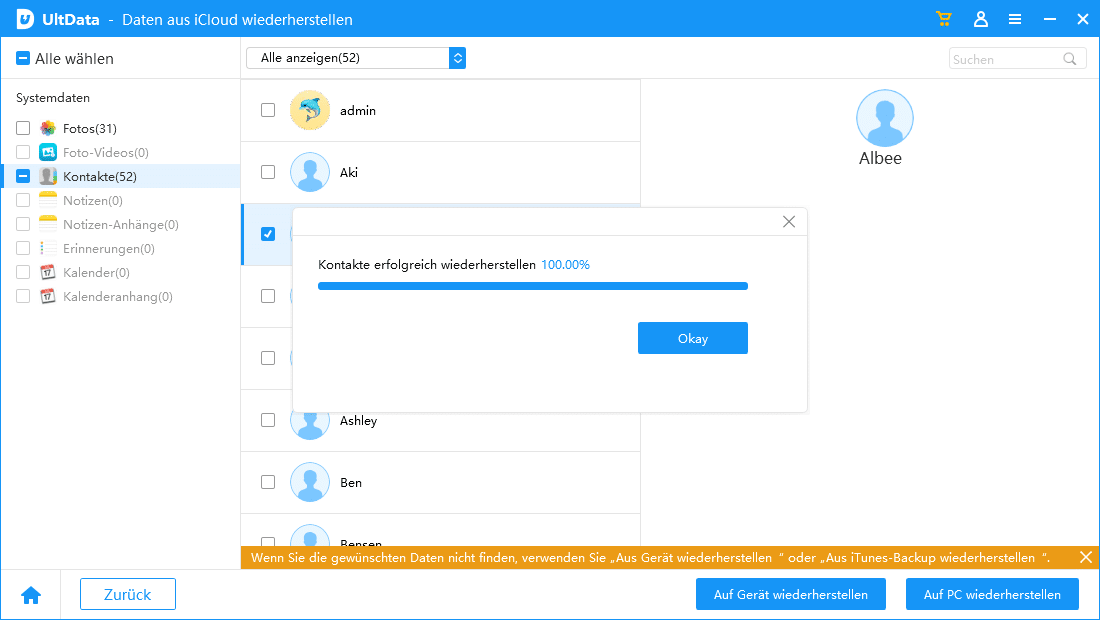
Task: Select the Ben contact row
Action: [441, 482]
